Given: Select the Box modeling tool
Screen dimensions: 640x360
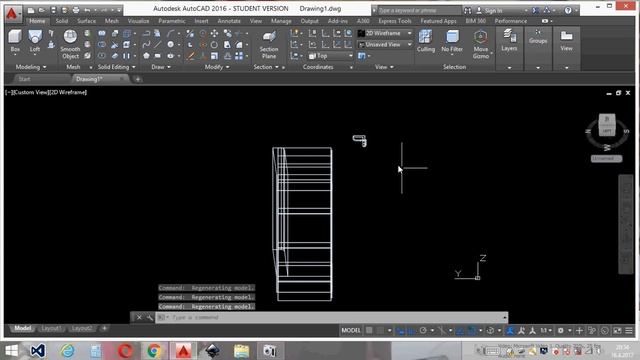Looking at the screenshot, I should (15, 41).
